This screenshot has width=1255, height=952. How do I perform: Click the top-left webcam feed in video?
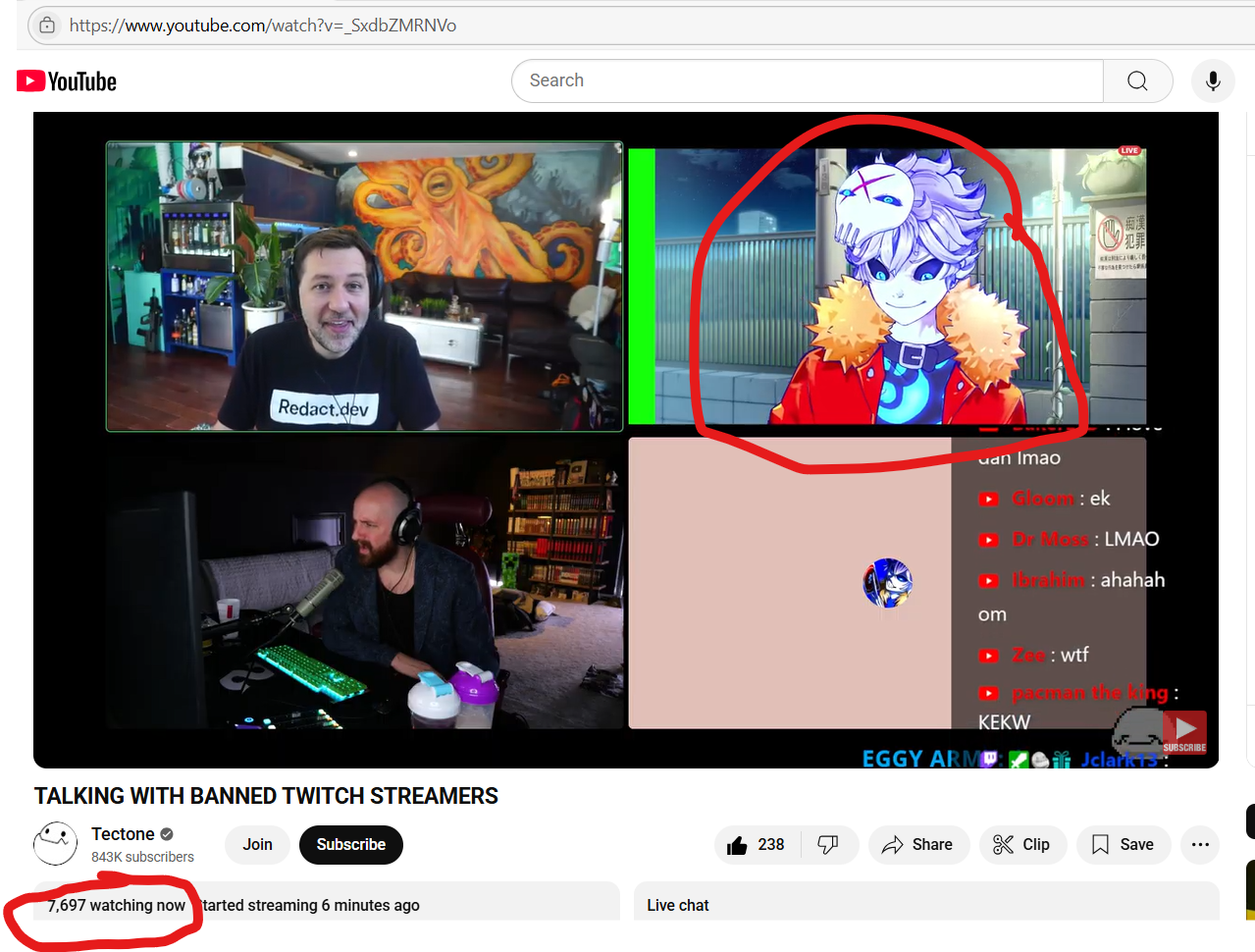364,287
